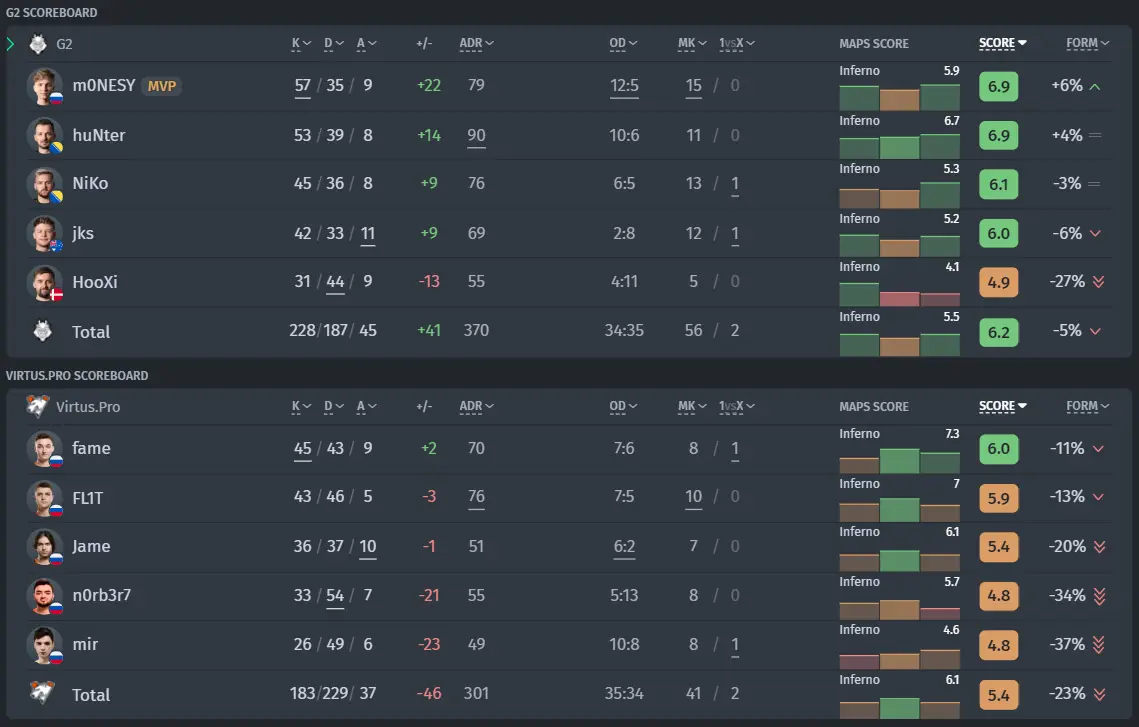Sort Virtus.Pro table by ADR
1139x727 pixels.
tap(476, 407)
